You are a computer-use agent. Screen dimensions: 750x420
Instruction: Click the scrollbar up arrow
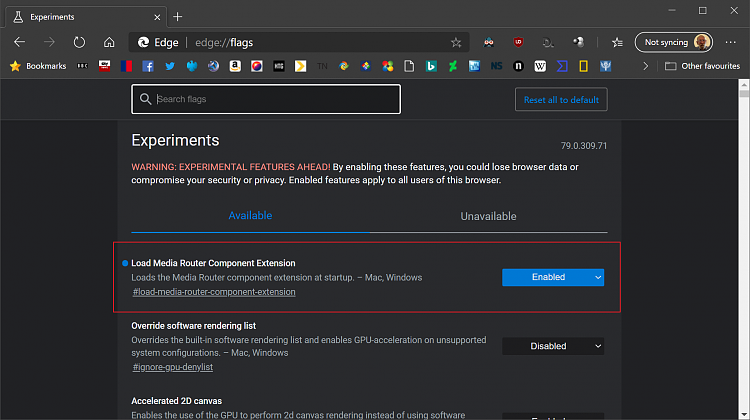click(744, 85)
